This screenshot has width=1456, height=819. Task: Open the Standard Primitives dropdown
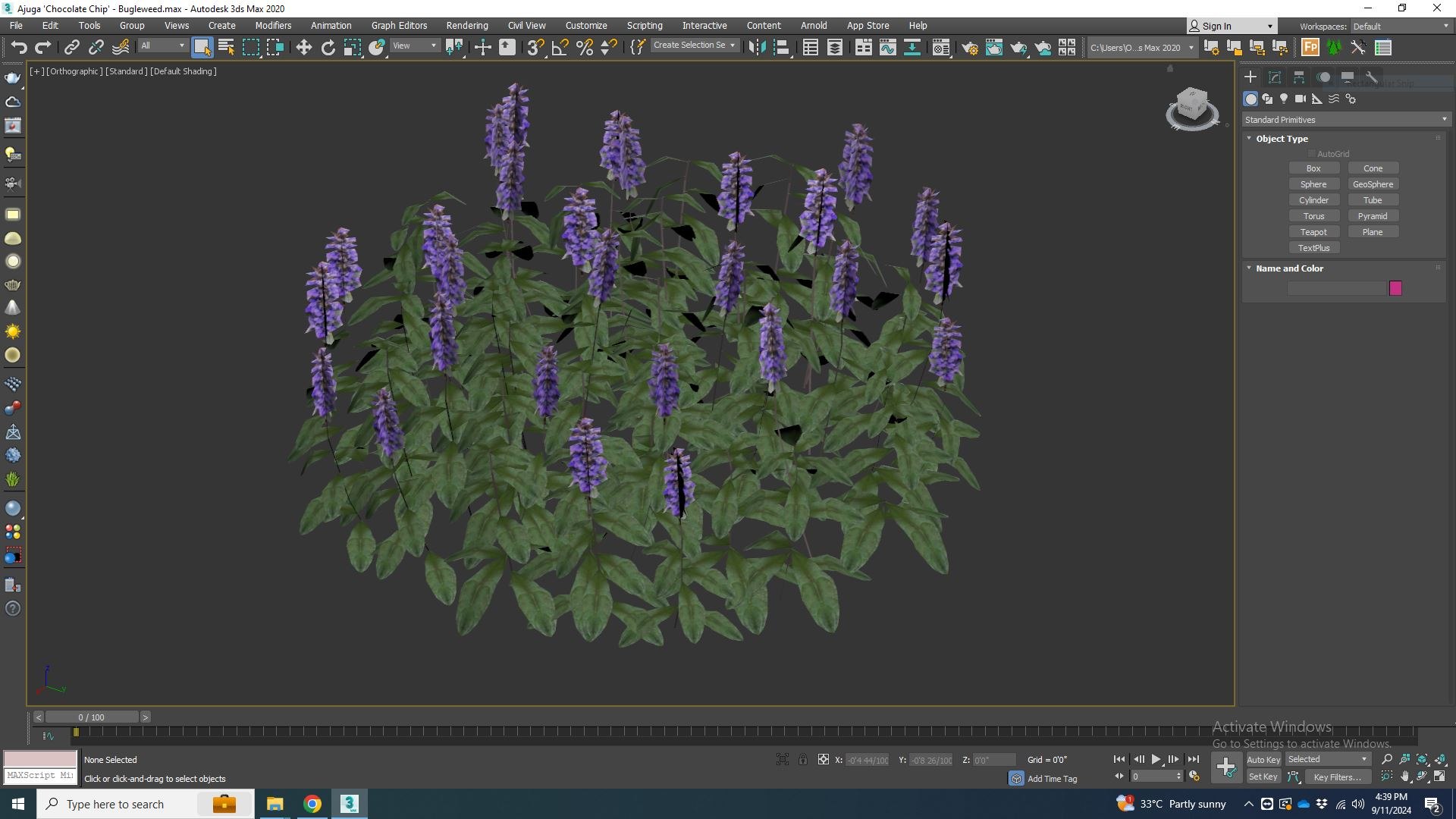pyautogui.click(x=1346, y=120)
